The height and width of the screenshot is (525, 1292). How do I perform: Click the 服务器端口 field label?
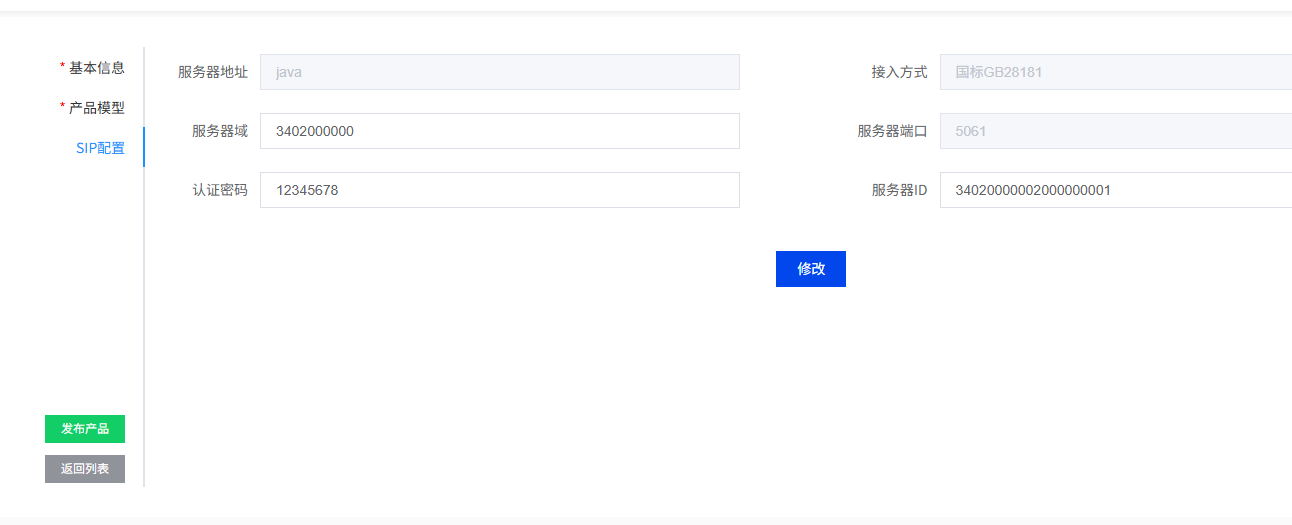[892, 131]
